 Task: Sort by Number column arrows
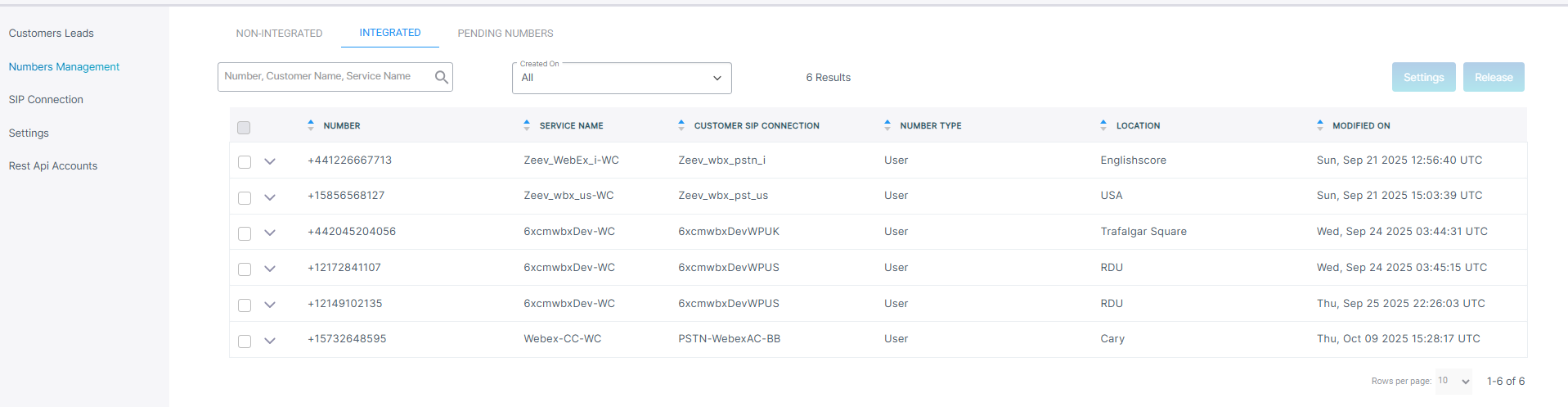click(311, 125)
